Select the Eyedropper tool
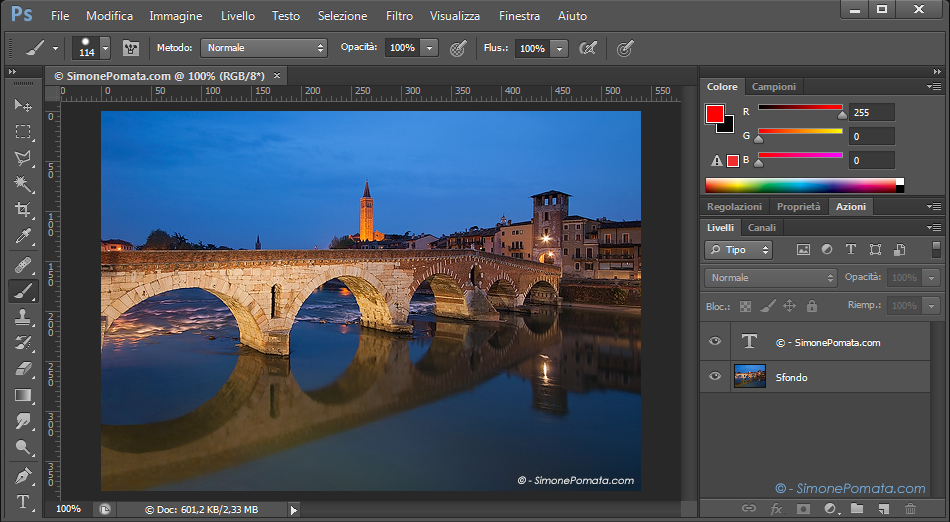This screenshot has height=522, width=950. pos(23,236)
